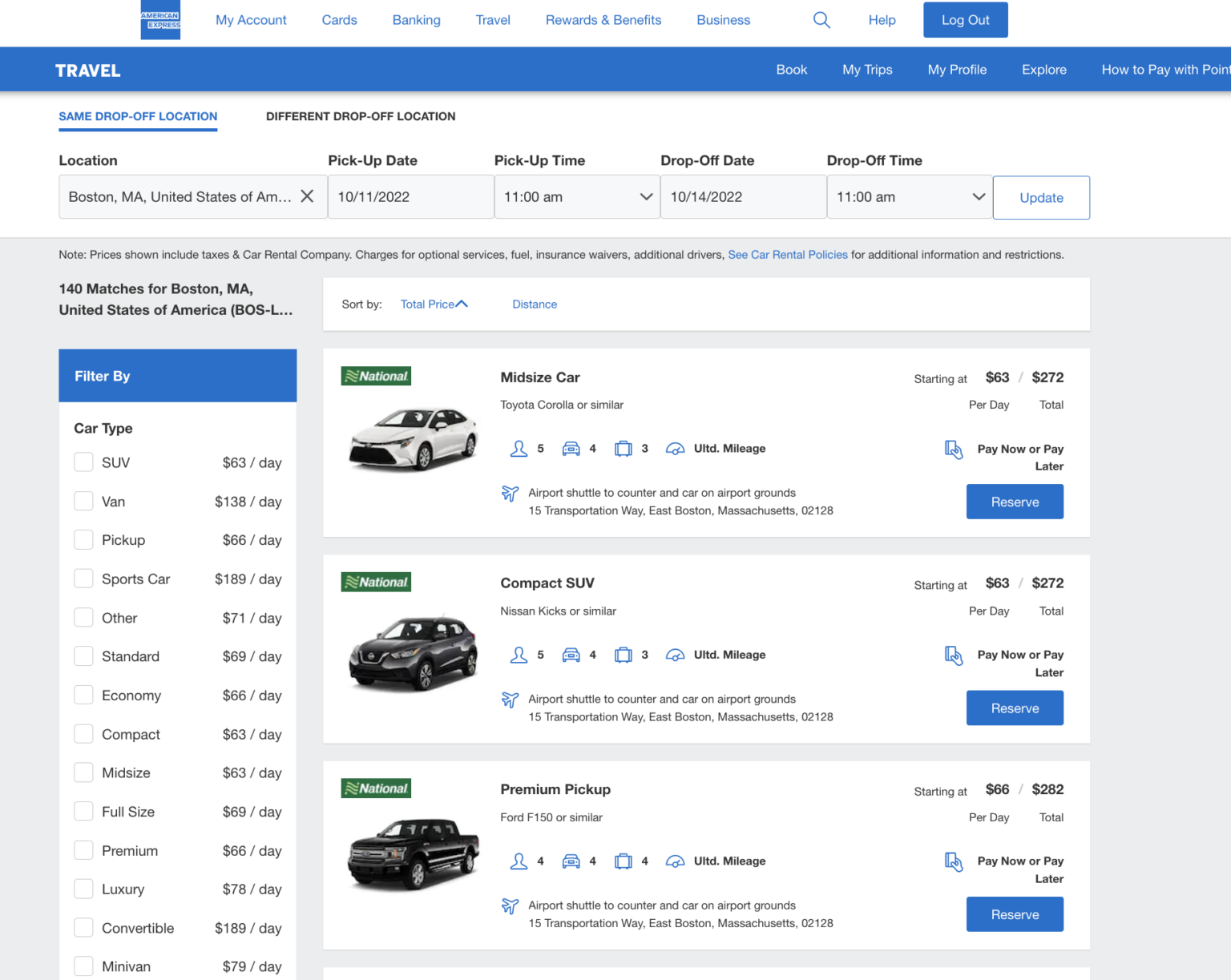This screenshot has height=980, width=1231.
Task: Open the search magnifying glass icon
Action: [x=821, y=20]
